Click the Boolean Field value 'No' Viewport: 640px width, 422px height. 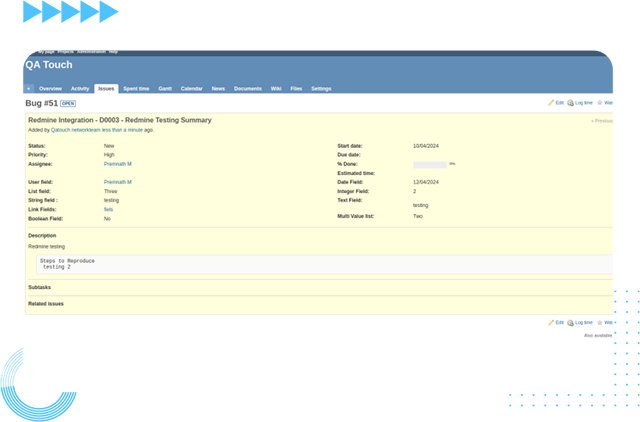107,219
